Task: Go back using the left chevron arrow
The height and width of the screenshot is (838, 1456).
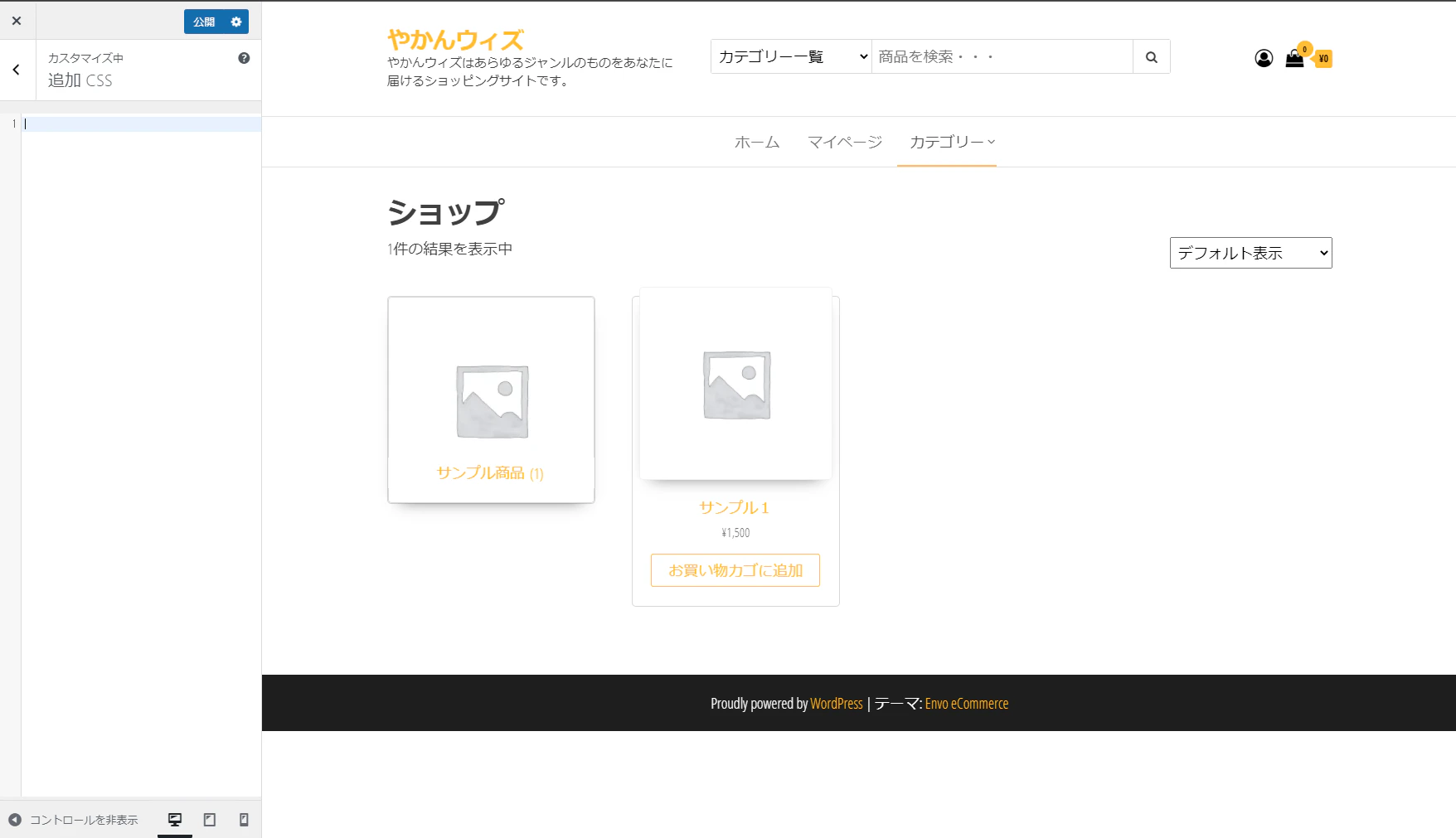Action: [17, 70]
